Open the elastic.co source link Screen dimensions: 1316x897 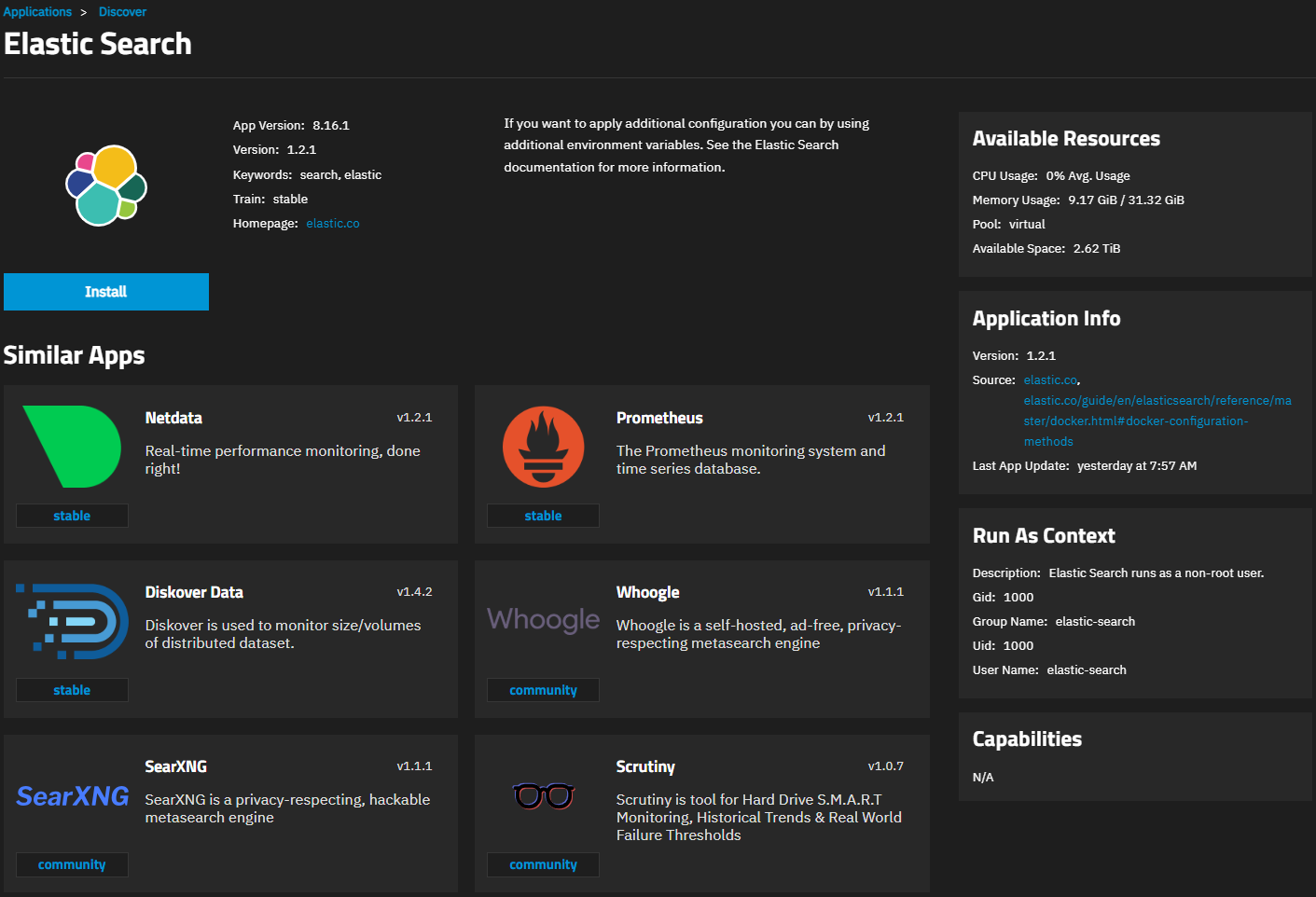(1050, 380)
